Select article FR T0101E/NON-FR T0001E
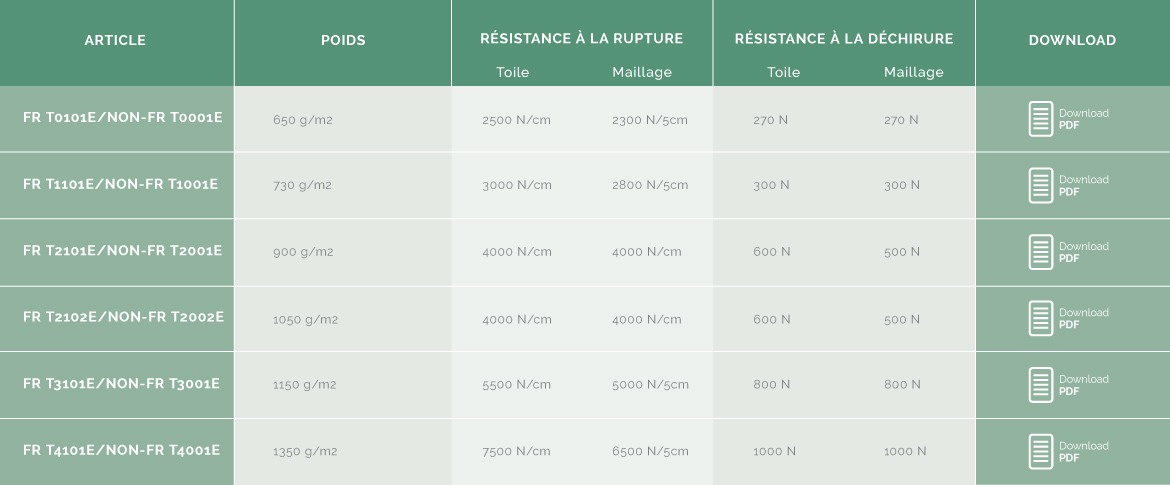This screenshot has width=1170, height=485. click(122, 117)
